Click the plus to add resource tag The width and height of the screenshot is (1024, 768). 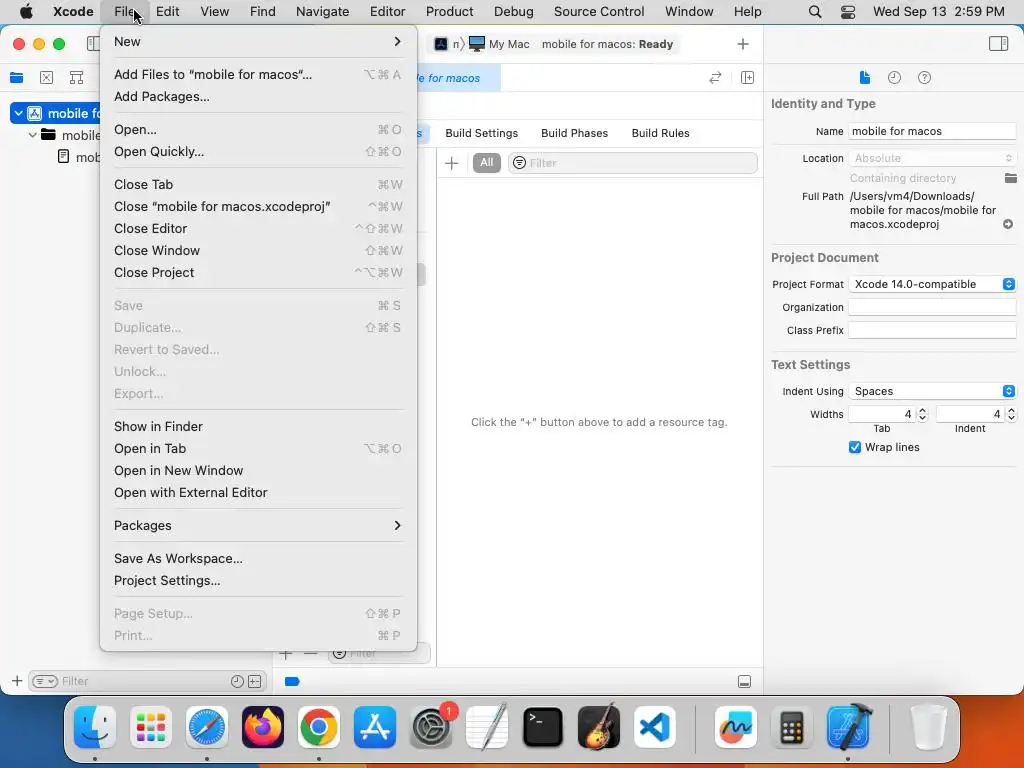[x=451, y=163]
